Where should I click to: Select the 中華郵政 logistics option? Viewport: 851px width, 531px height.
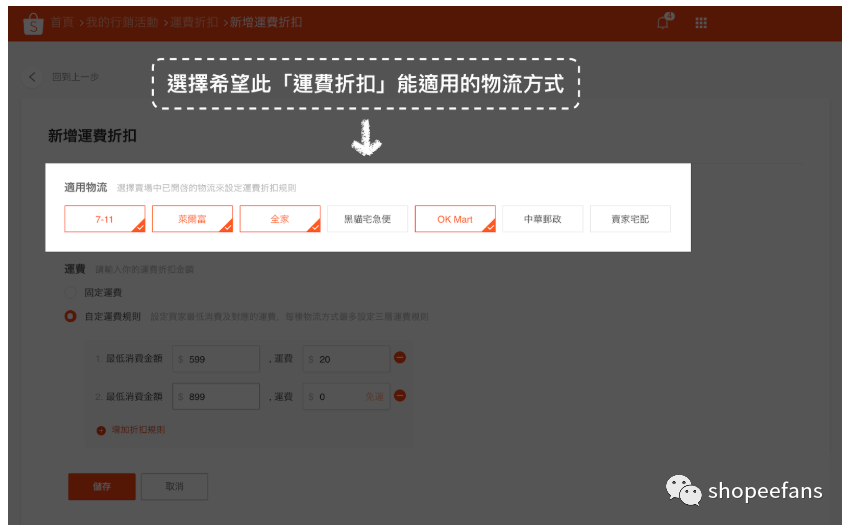click(543, 219)
